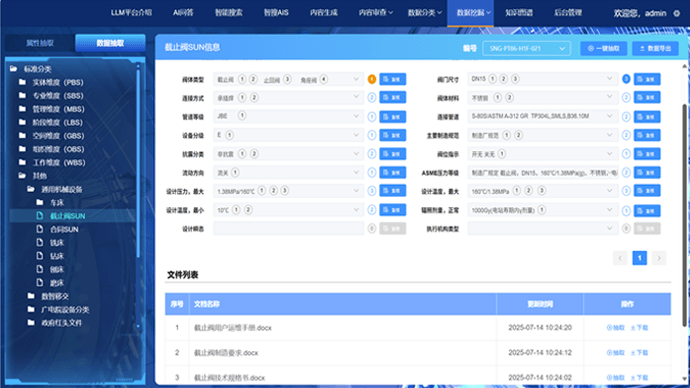
Task: Click the folder icon of 广电院设备分类
Action: tap(31, 309)
